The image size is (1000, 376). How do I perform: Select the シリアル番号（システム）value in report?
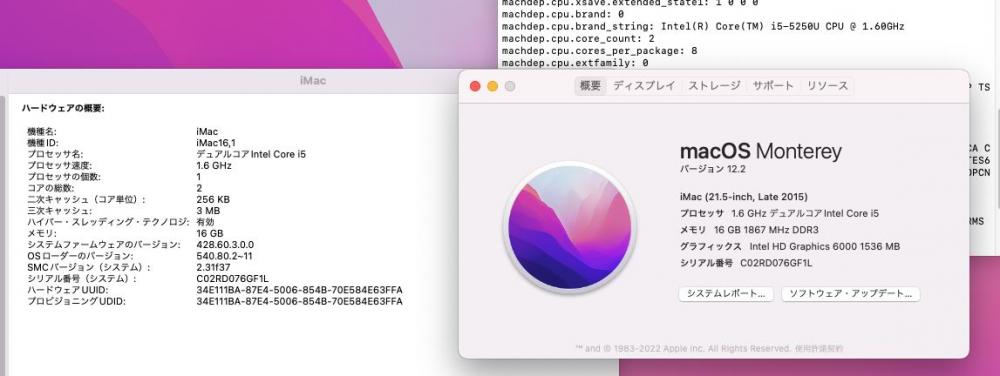pyautogui.click(x=233, y=279)
